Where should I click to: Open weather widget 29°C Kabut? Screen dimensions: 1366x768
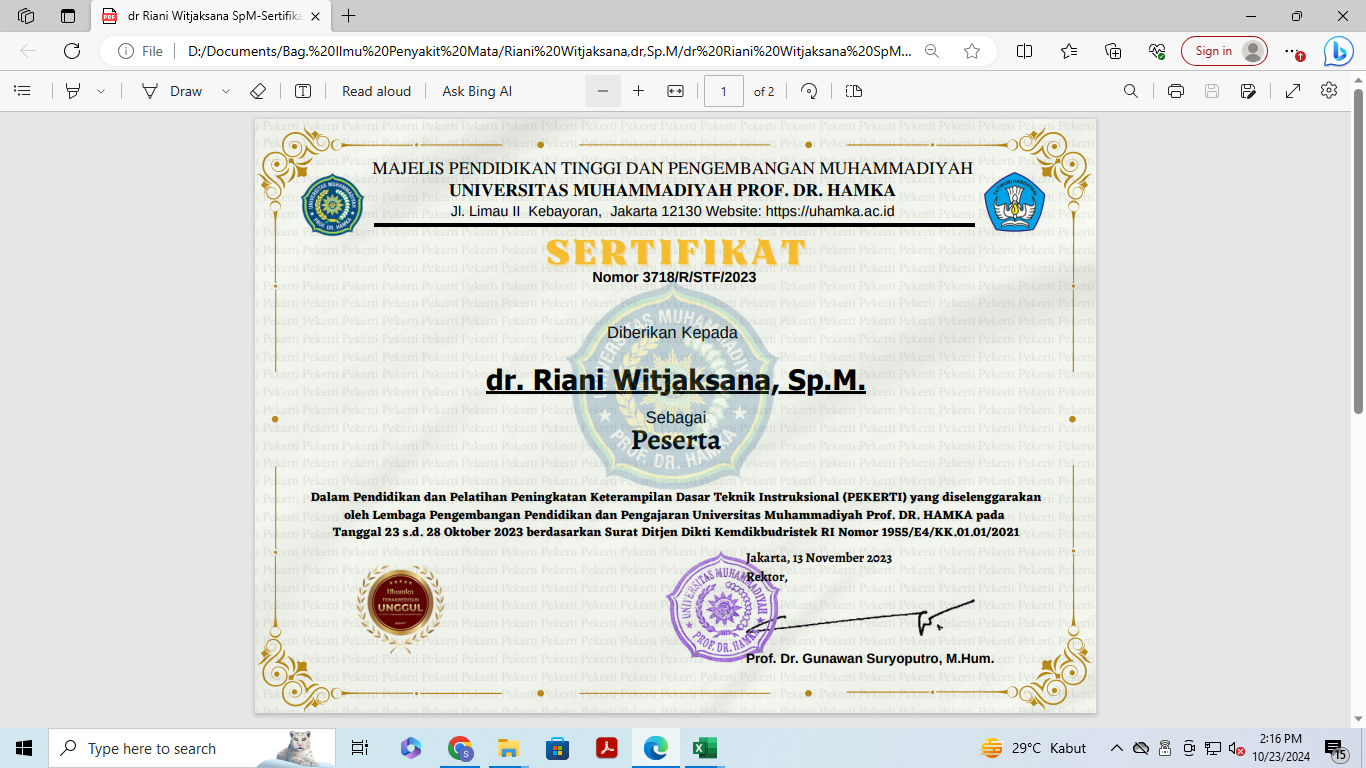[x=1034, y=748]
